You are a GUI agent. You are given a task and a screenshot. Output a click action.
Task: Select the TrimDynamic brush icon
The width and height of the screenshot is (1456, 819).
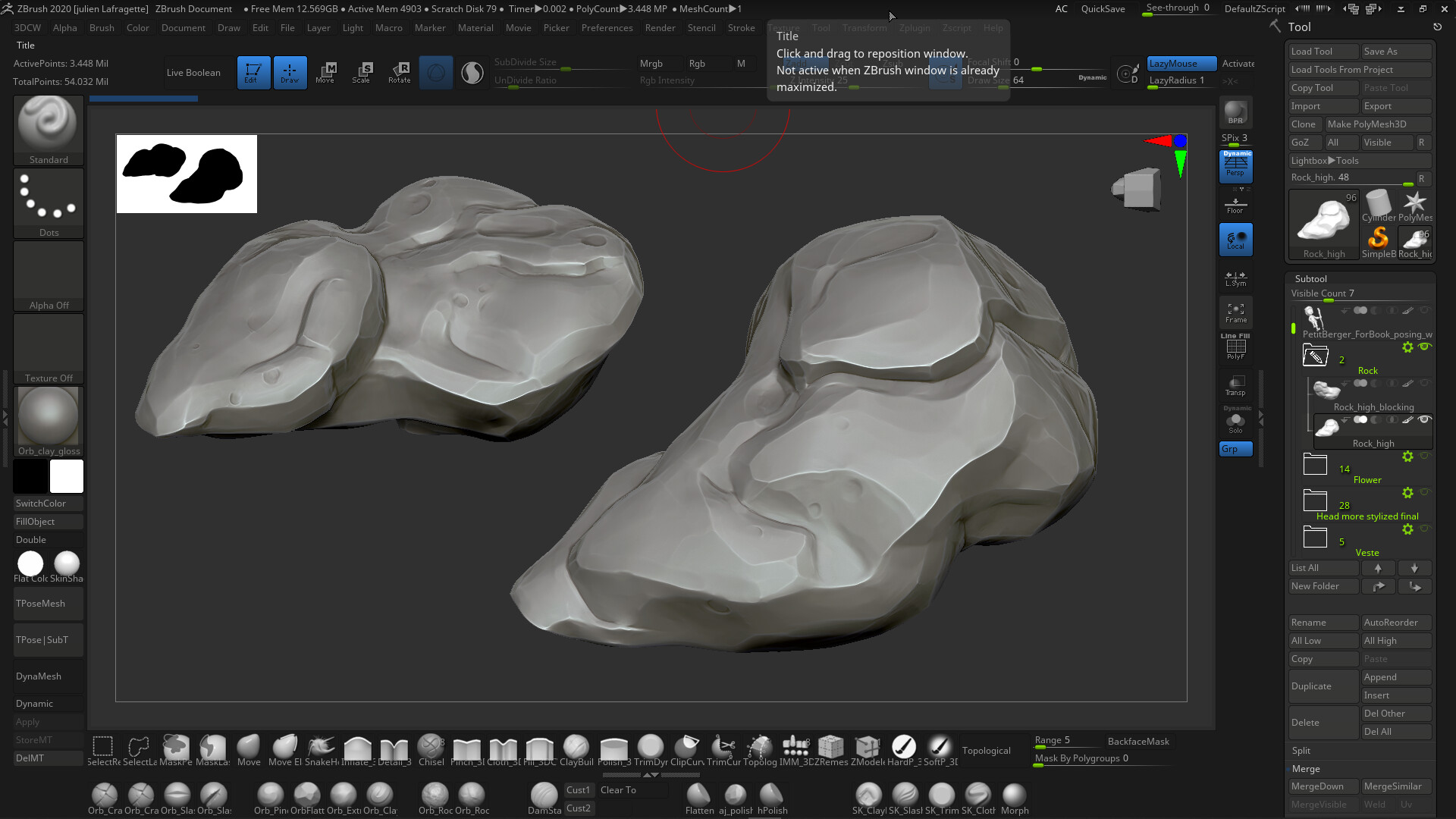pos(651,750)
